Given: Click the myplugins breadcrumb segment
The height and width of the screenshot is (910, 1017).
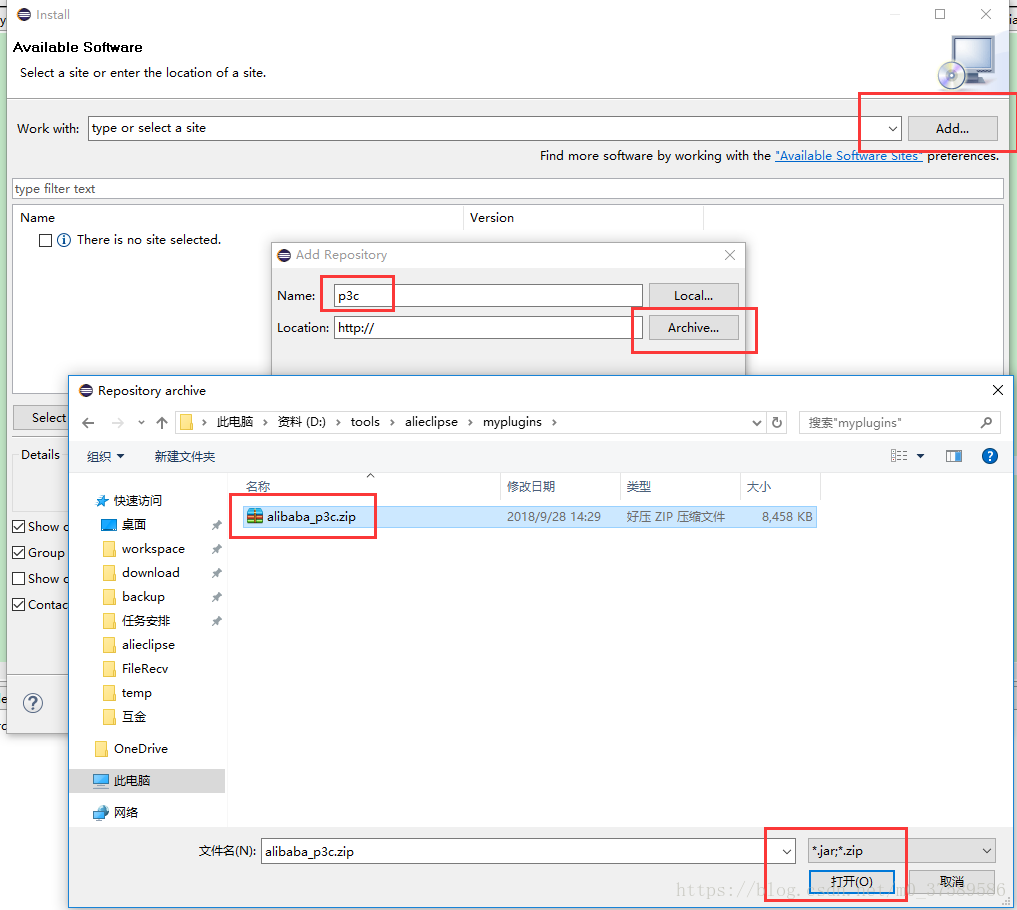Looking at the screenshot, I should point(512,422).
